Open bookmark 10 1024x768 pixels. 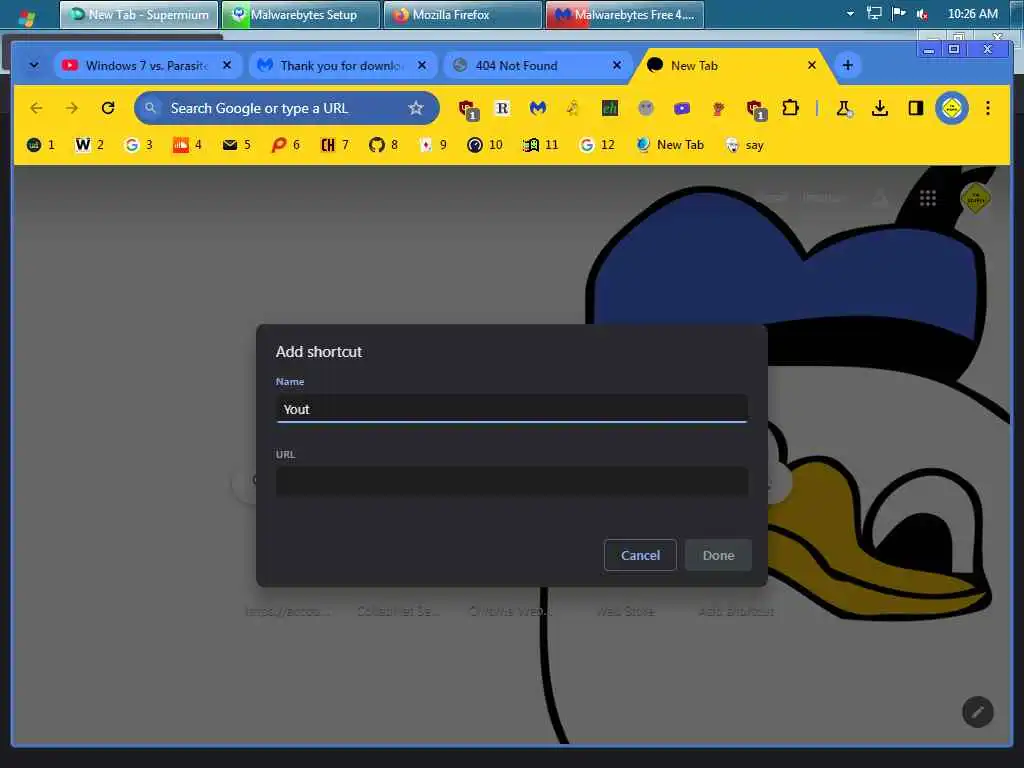coord(485,145)
